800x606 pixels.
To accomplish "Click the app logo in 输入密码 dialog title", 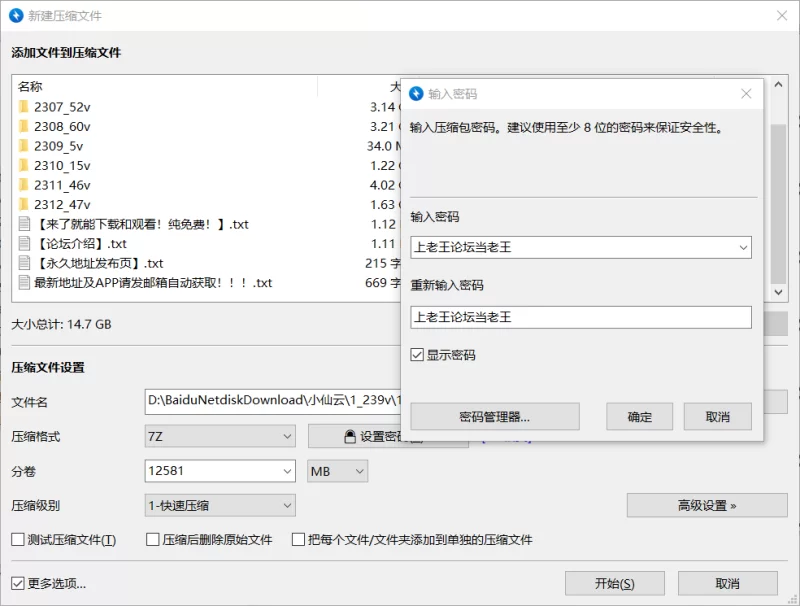I will pyautogui.click(x=416, y=93).
